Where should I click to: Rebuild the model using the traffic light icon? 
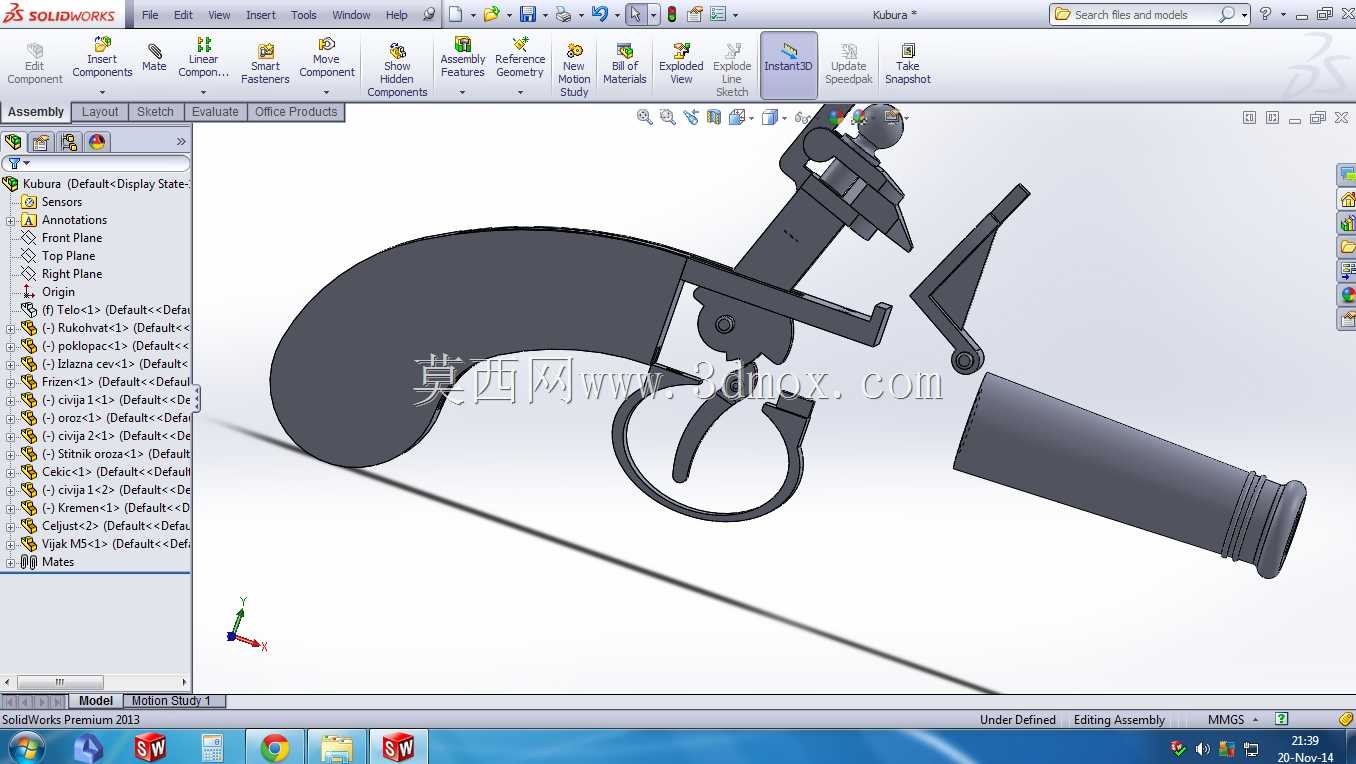[x=671, y=14]
